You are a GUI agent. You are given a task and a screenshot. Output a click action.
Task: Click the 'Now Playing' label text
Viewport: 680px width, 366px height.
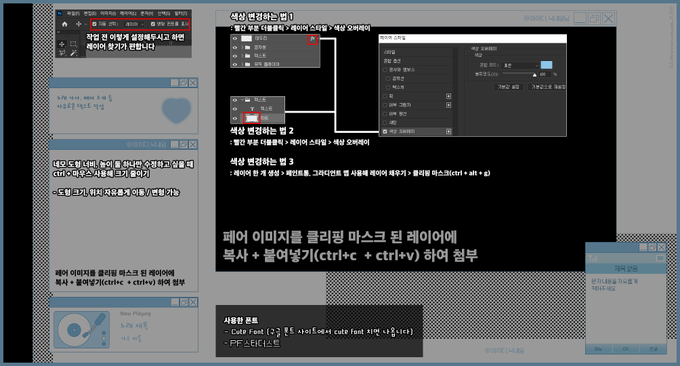[135, 314]
